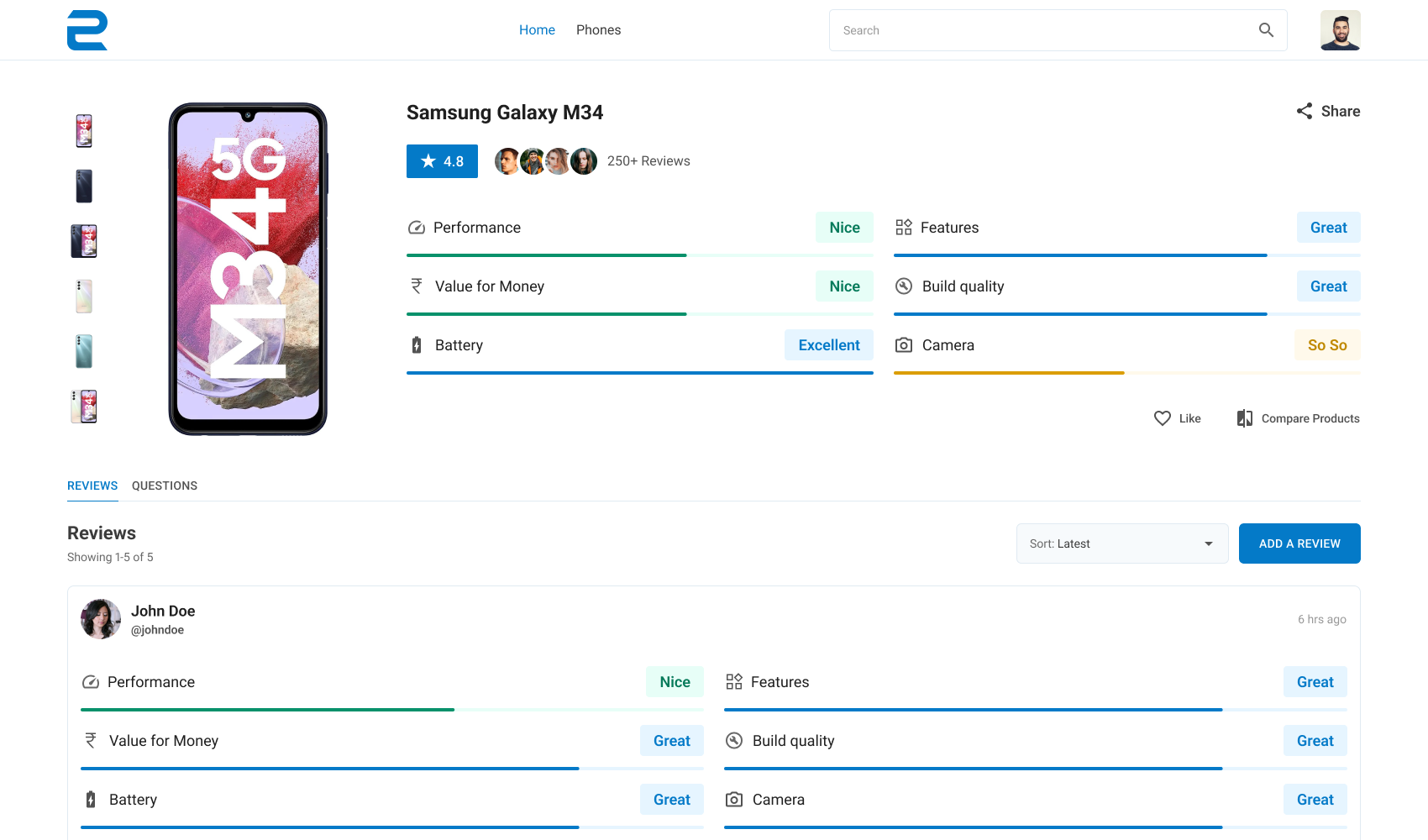Click the Share icon
Viewport: 1428px width, 840px height.
[1305, 111]
